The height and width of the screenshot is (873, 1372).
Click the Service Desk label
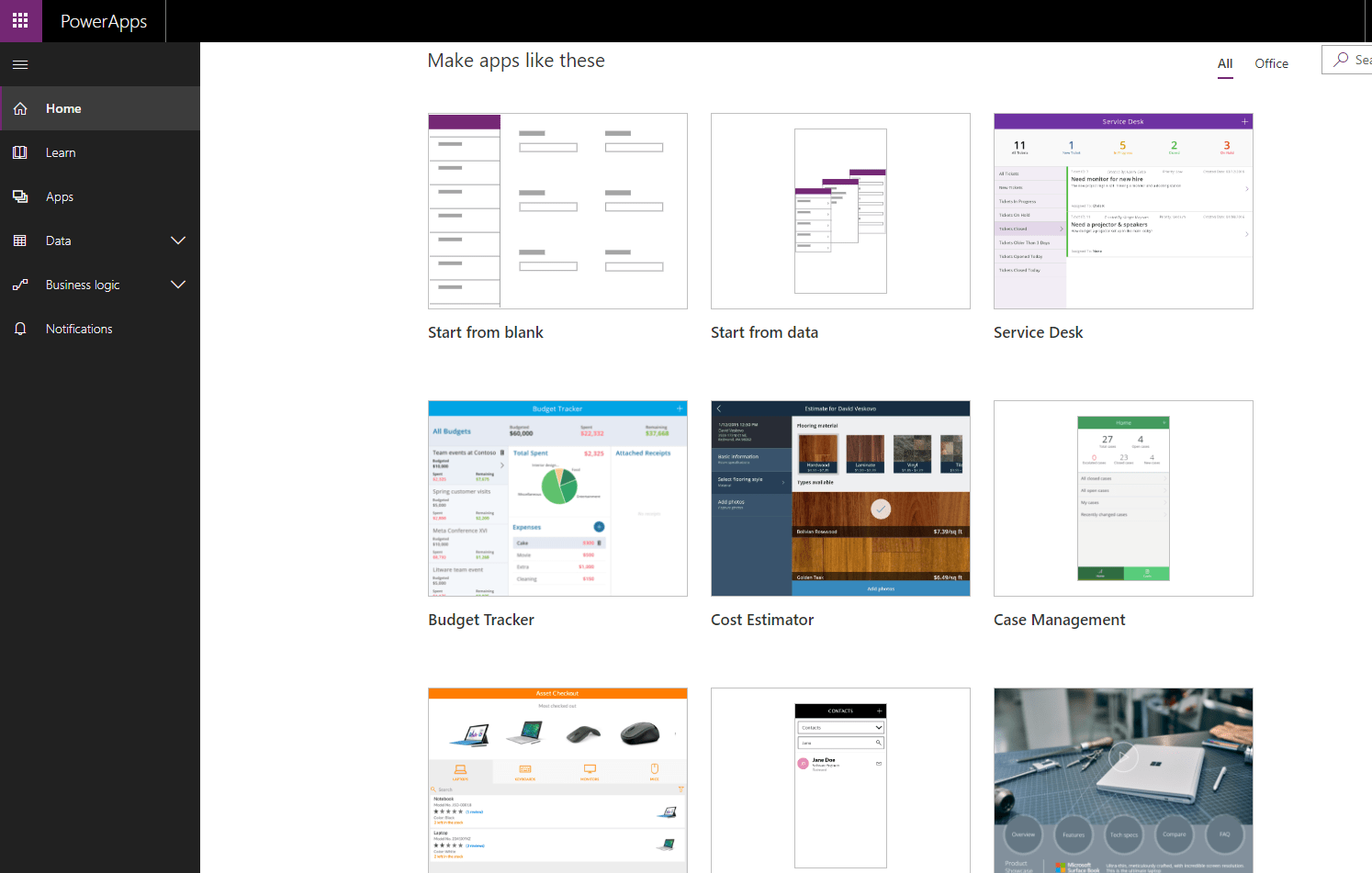(x=1039, y=332)
